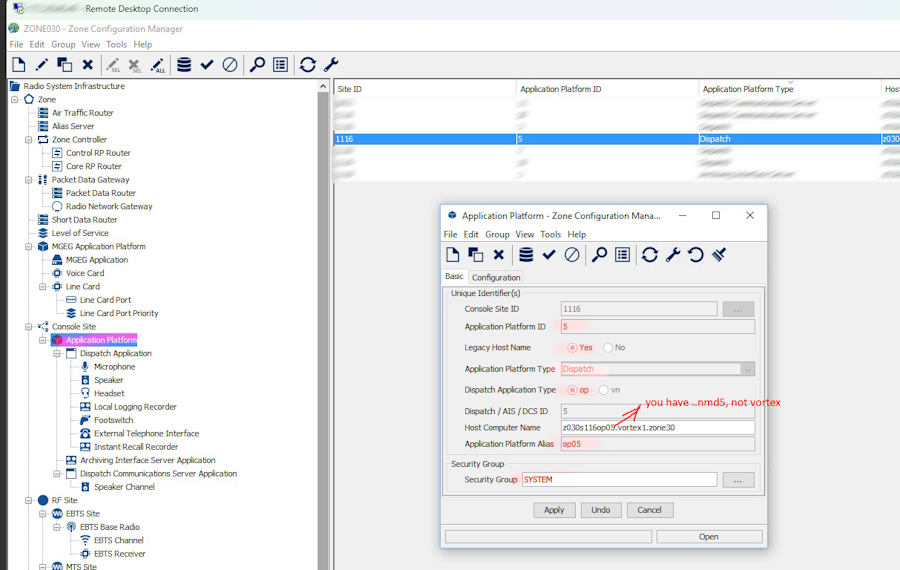Open the Application Platform Type dropdown
Viewport: 900px width, 570px height.
(x=747, y=369)
